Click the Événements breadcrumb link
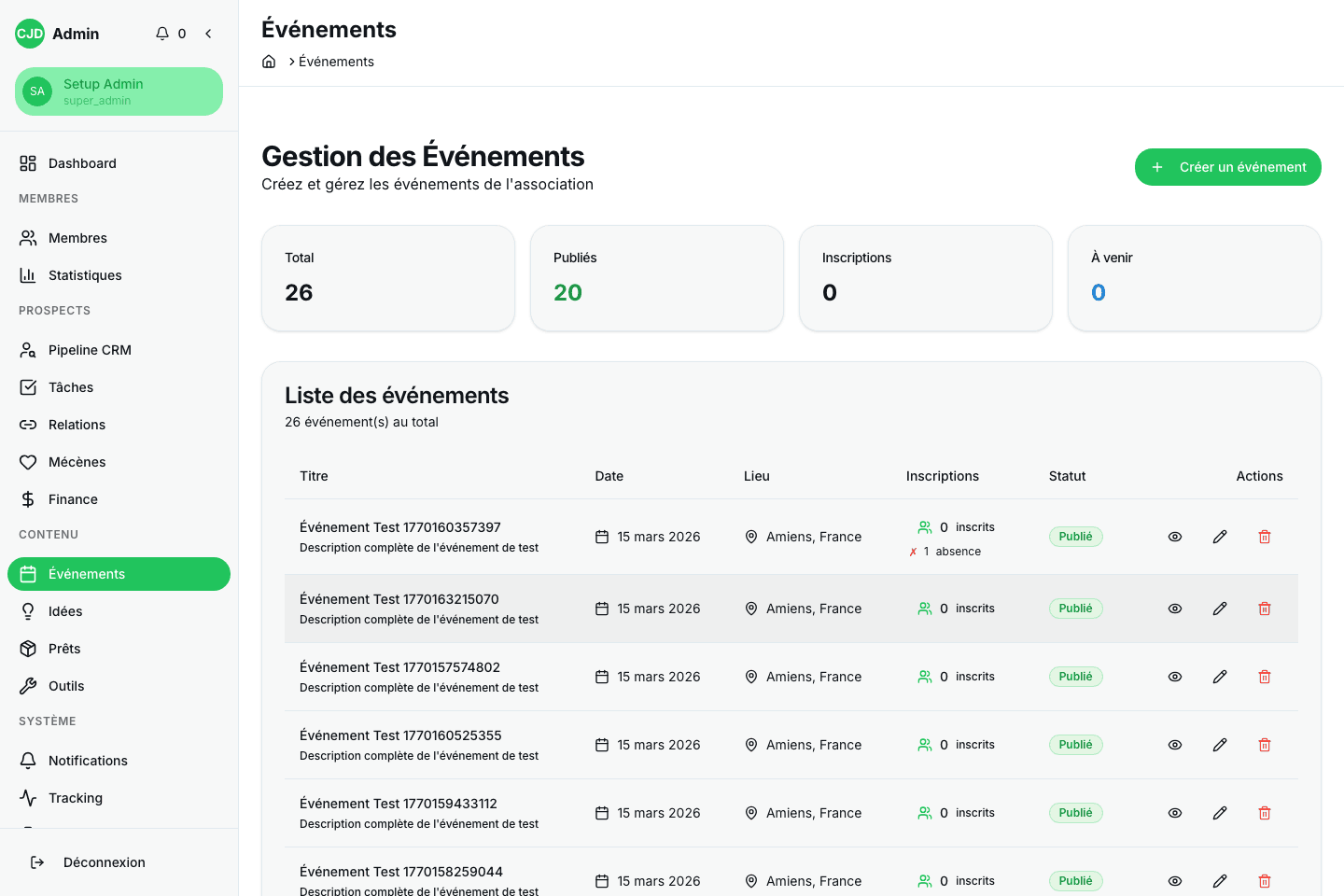 336,62
